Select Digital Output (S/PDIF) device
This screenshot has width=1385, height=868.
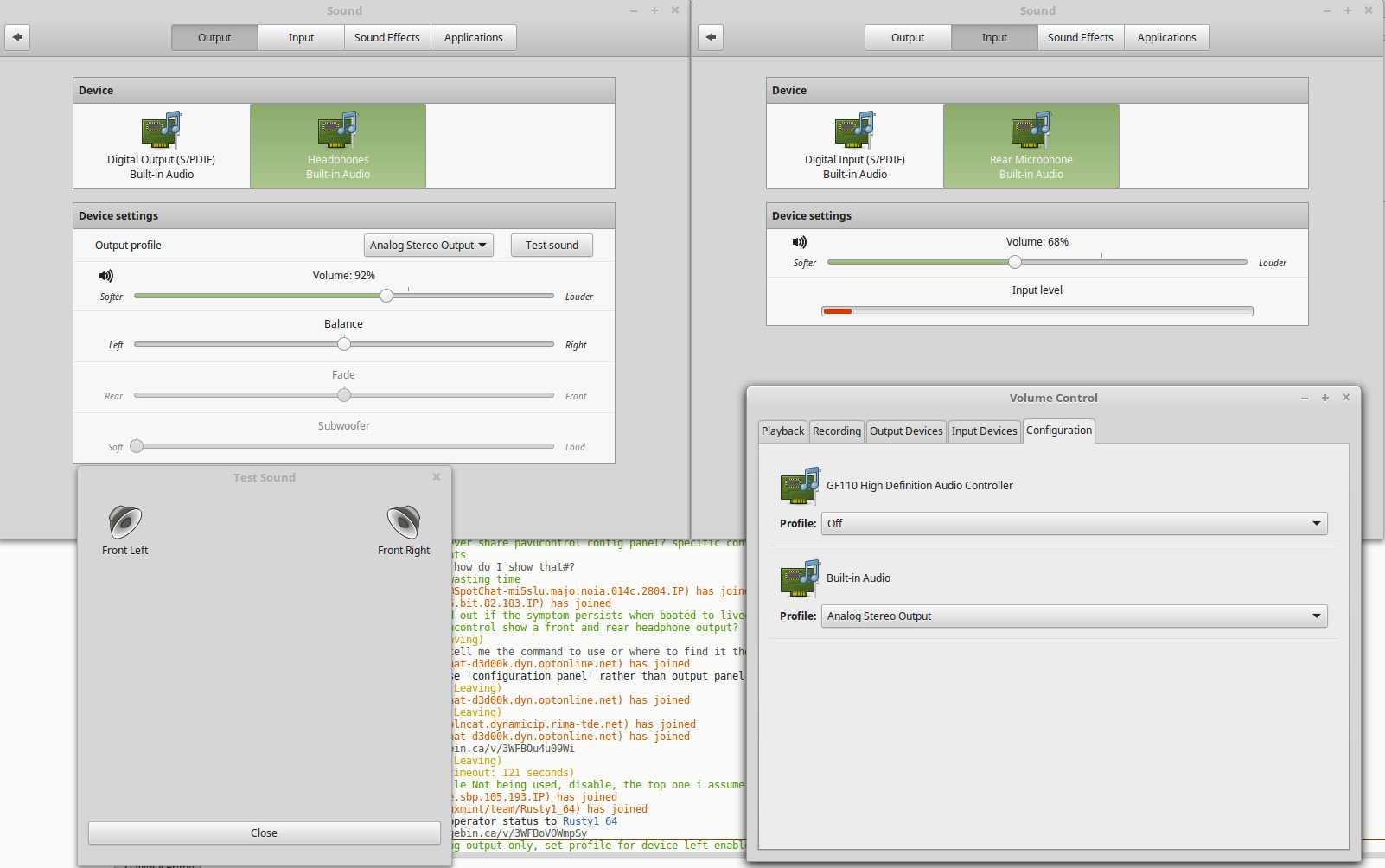click(162, 146)
